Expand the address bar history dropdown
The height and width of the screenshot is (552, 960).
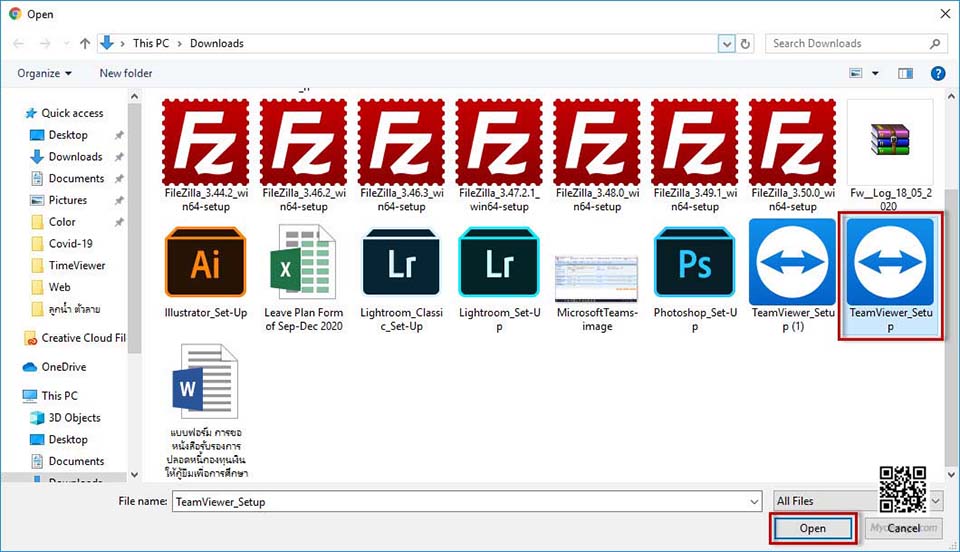727,44
